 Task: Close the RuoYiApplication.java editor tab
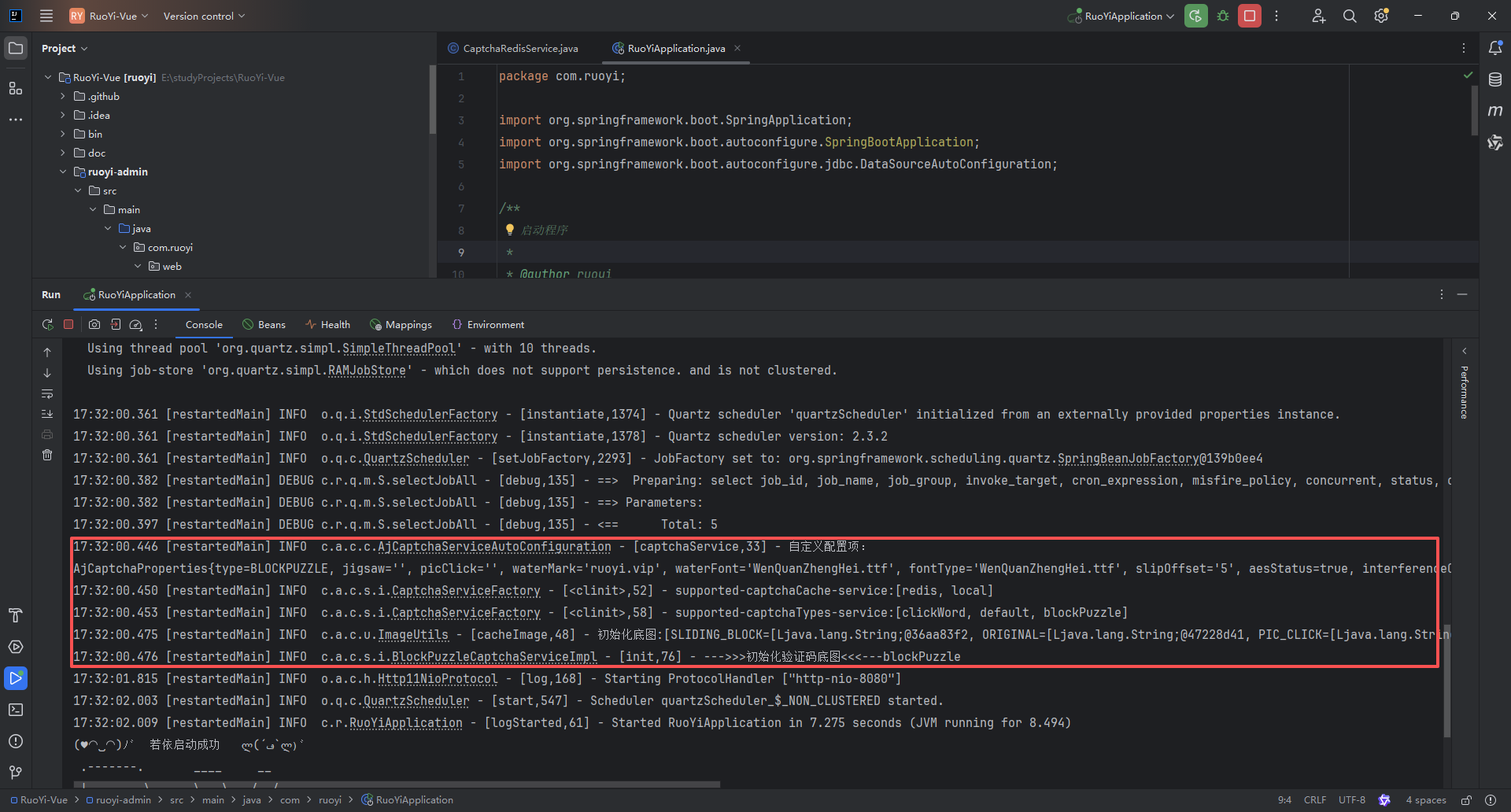point(737,48)
